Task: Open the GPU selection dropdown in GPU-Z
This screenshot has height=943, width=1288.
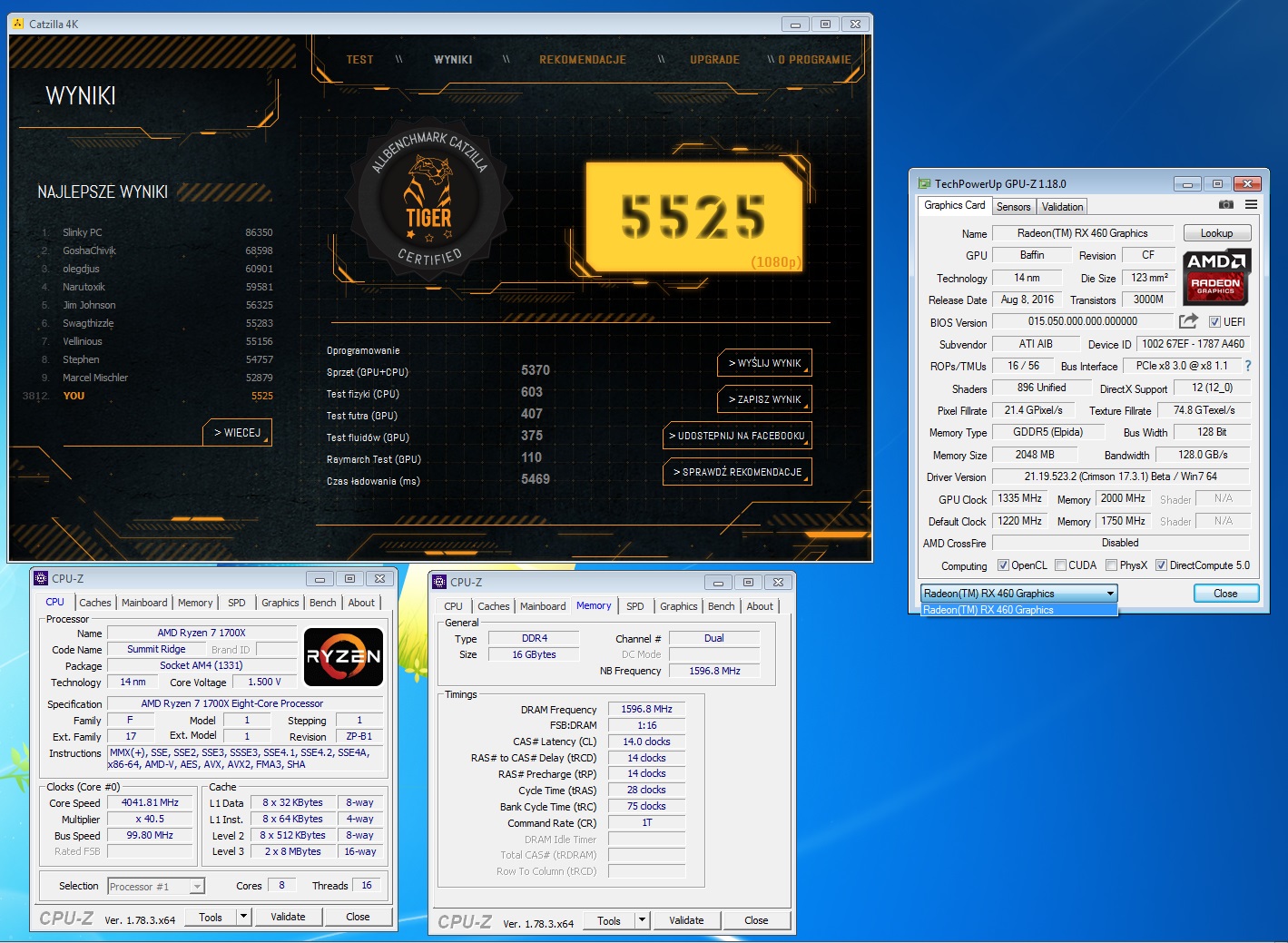Action: (1018, 594)
